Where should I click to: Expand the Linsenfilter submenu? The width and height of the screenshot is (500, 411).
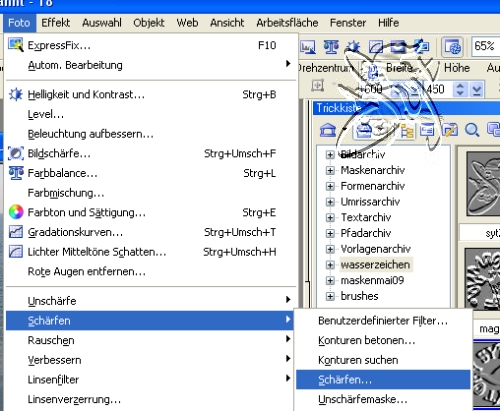150,380
